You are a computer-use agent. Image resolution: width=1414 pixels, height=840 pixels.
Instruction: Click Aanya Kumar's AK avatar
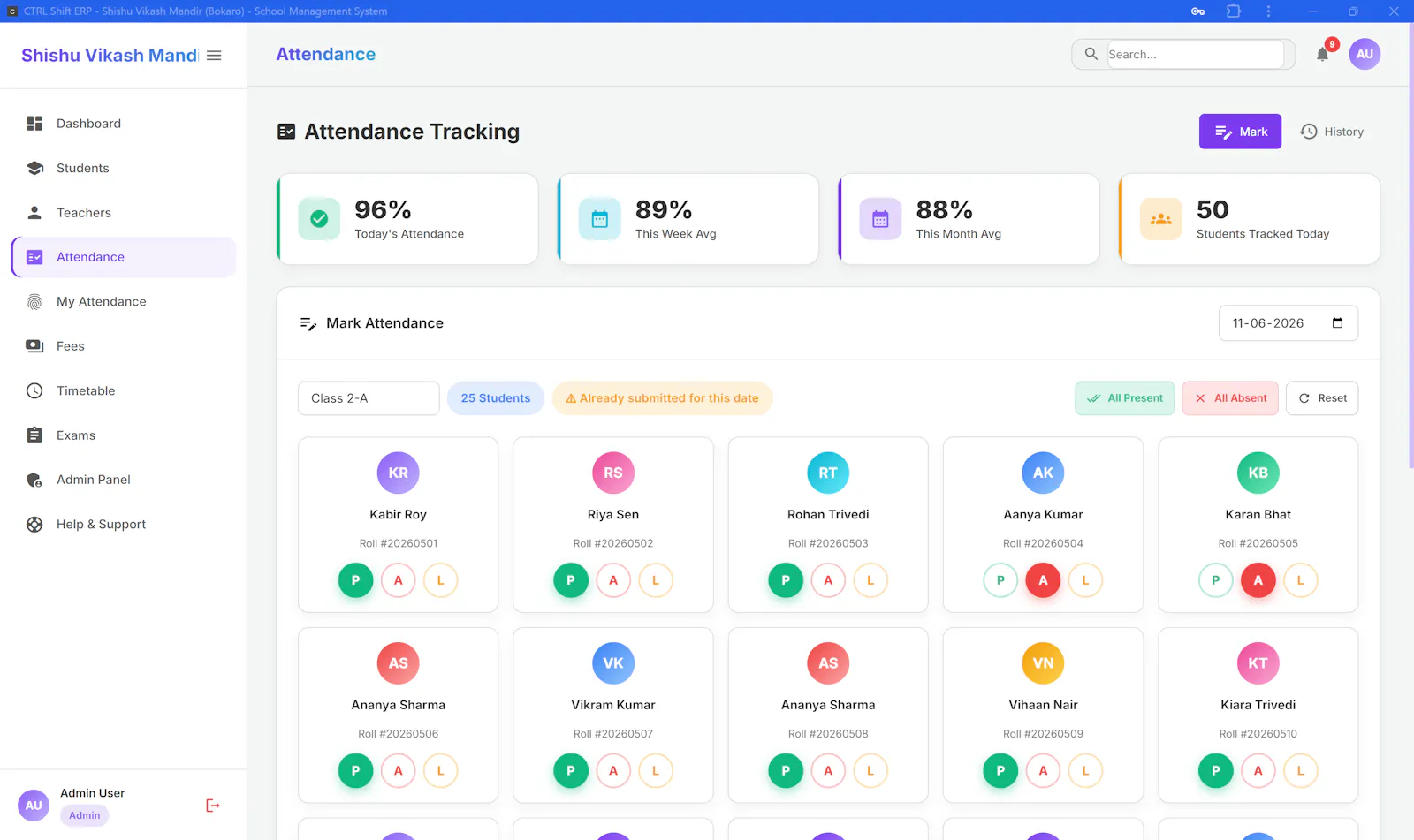1043,473
